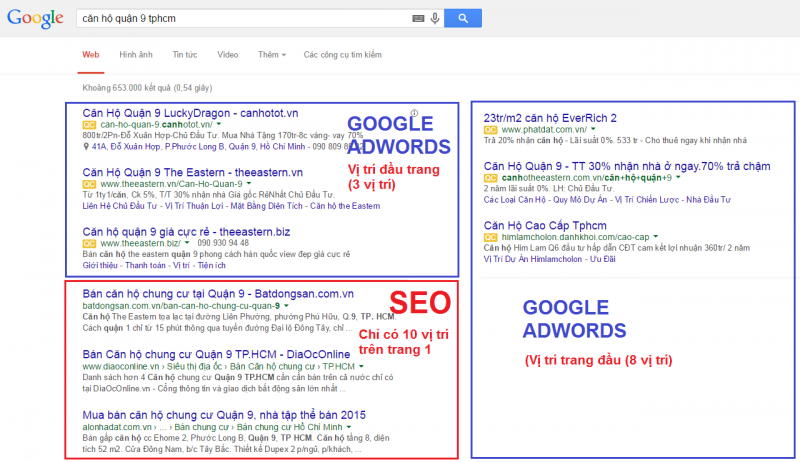
Task: Click QC badge beside himlamcholon.danhkhoi.com/cao-cap
Action: click(490, 237)
